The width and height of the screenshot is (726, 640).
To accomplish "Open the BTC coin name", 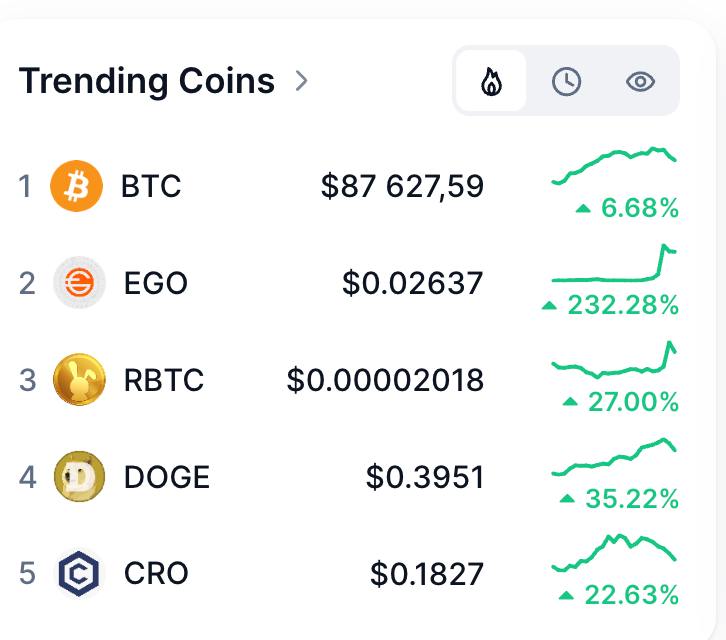I will (151, 186).
